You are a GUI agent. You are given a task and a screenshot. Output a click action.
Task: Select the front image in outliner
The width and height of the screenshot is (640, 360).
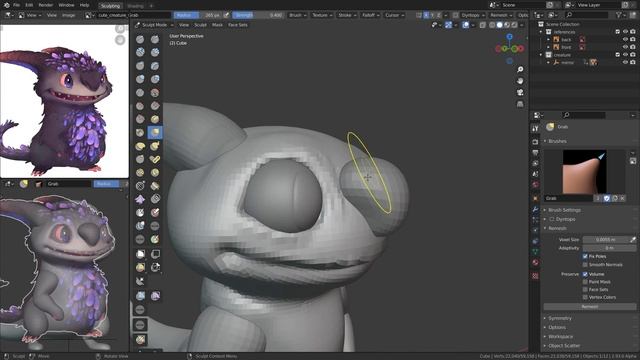pos(566,47)
